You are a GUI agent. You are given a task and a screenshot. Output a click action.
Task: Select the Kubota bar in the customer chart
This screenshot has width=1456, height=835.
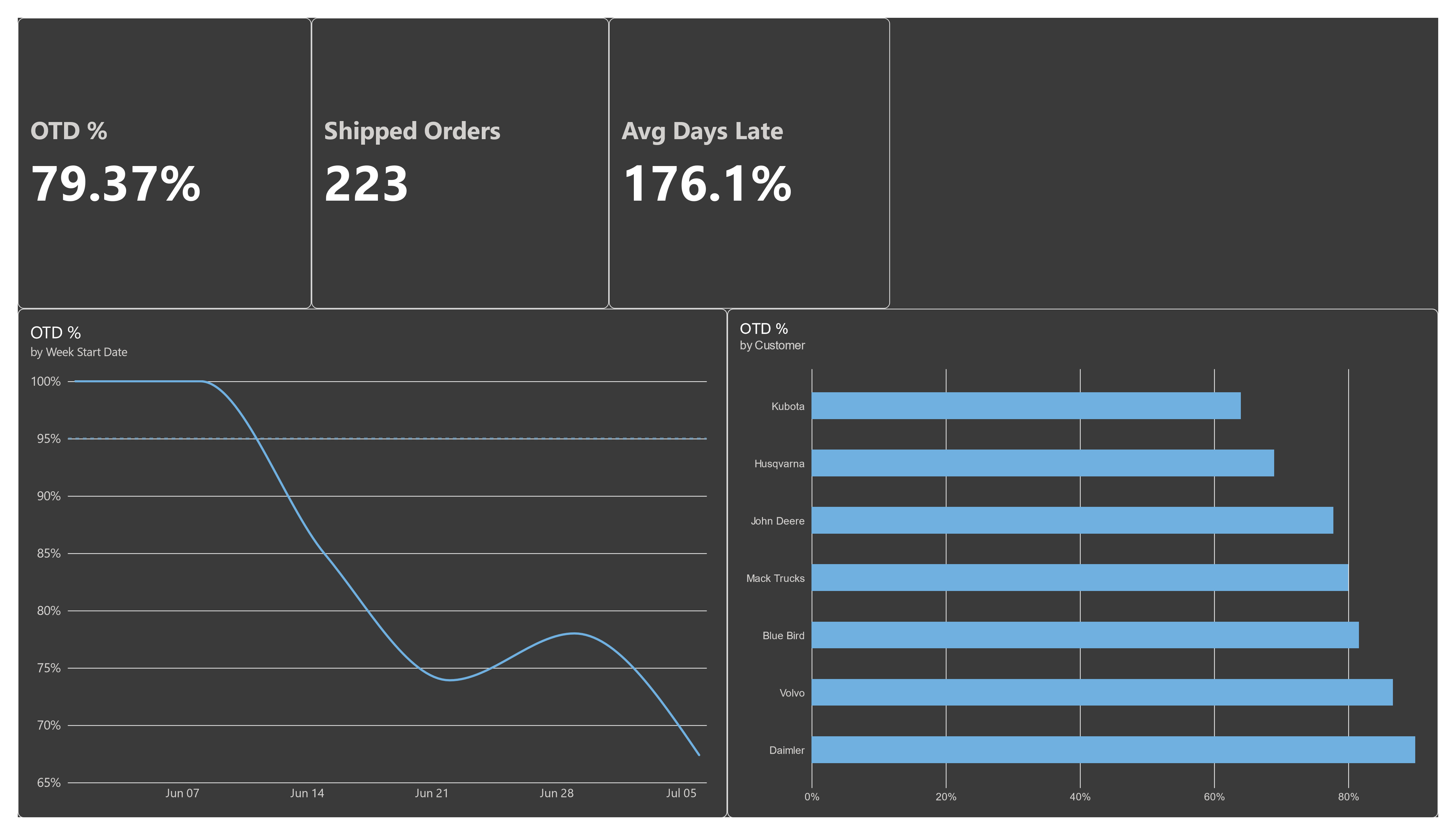tap(1026, 406)
